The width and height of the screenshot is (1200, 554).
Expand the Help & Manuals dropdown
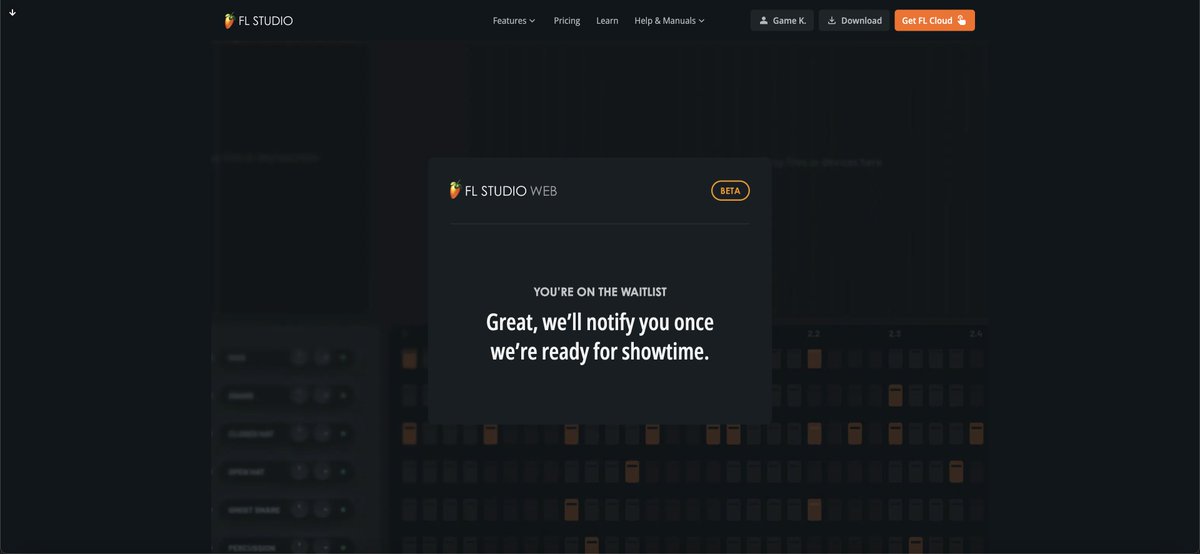pos(669,20)
